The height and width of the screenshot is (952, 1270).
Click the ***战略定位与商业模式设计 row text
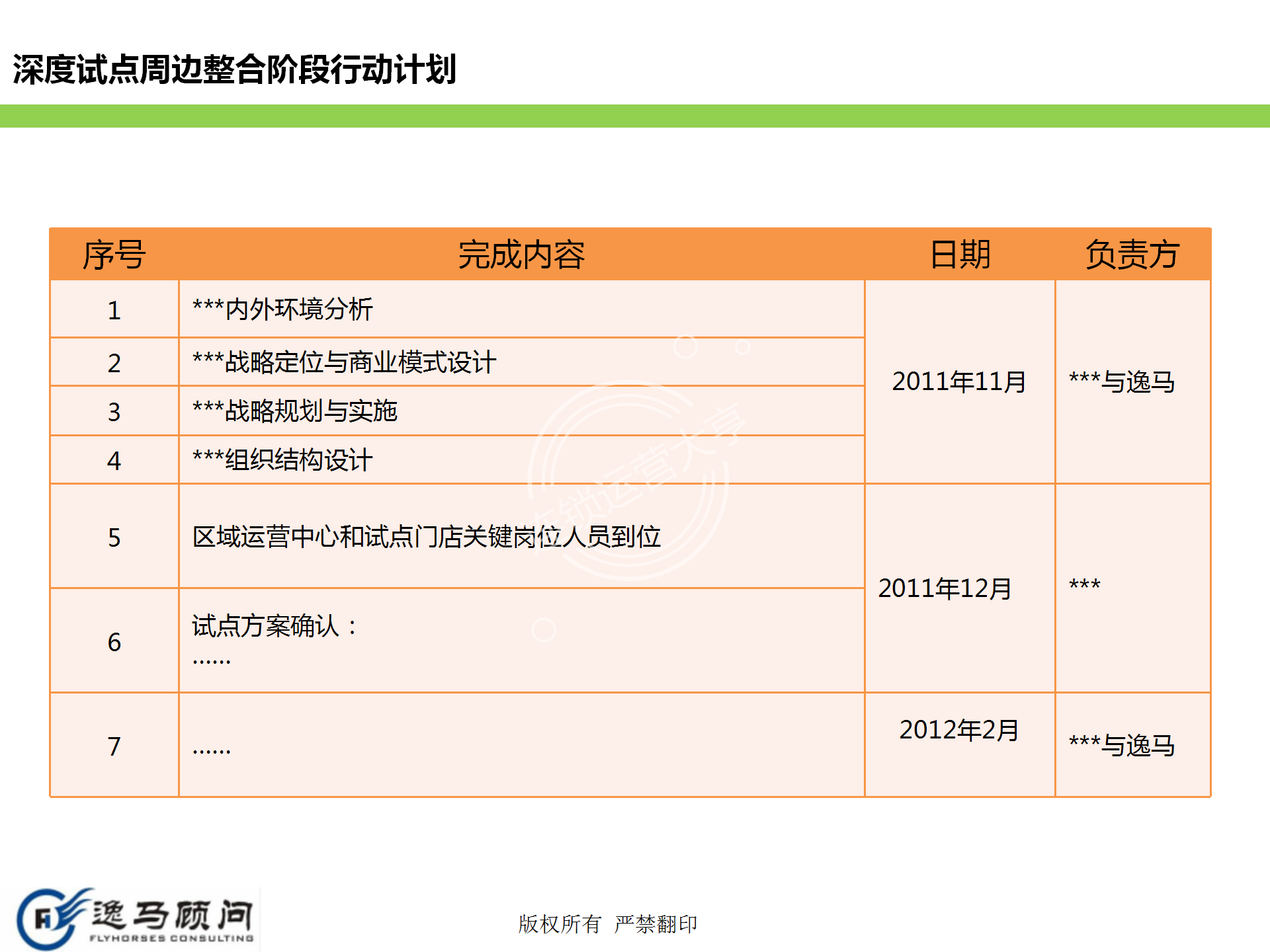[x=344, y=362]
